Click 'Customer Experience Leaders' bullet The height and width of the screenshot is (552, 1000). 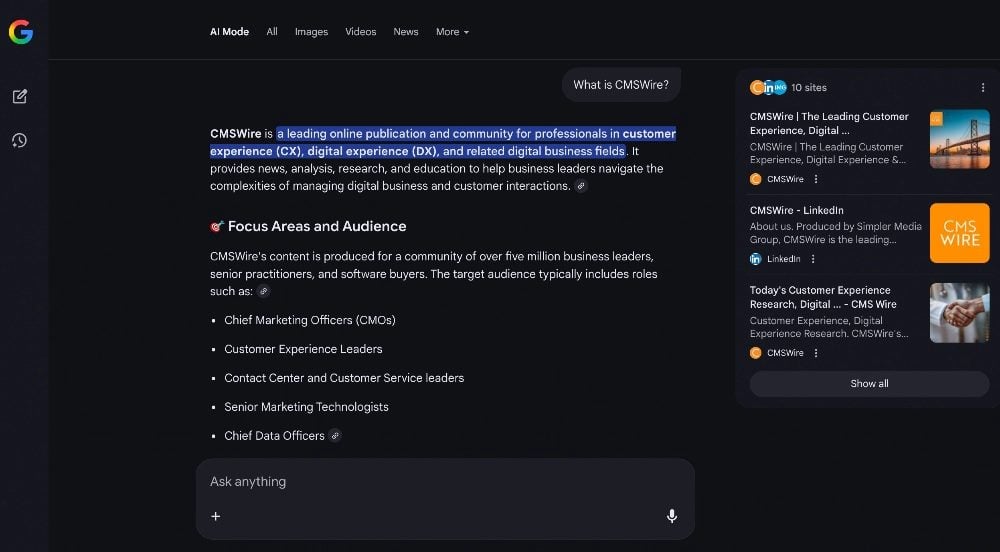[x=304, y=349]
